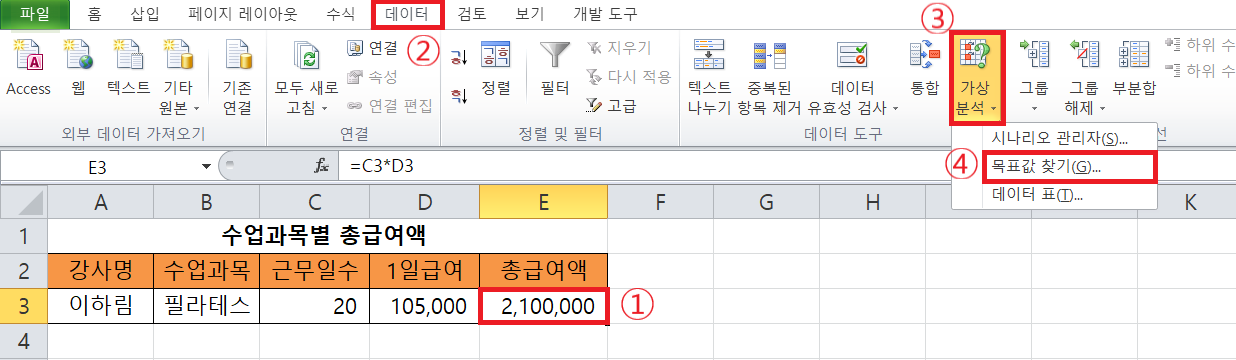Screen dimensions: 1236x360
Task: Click the 부분합 subtotal button
Action: pyautogui.click(x=1134, y=68)
